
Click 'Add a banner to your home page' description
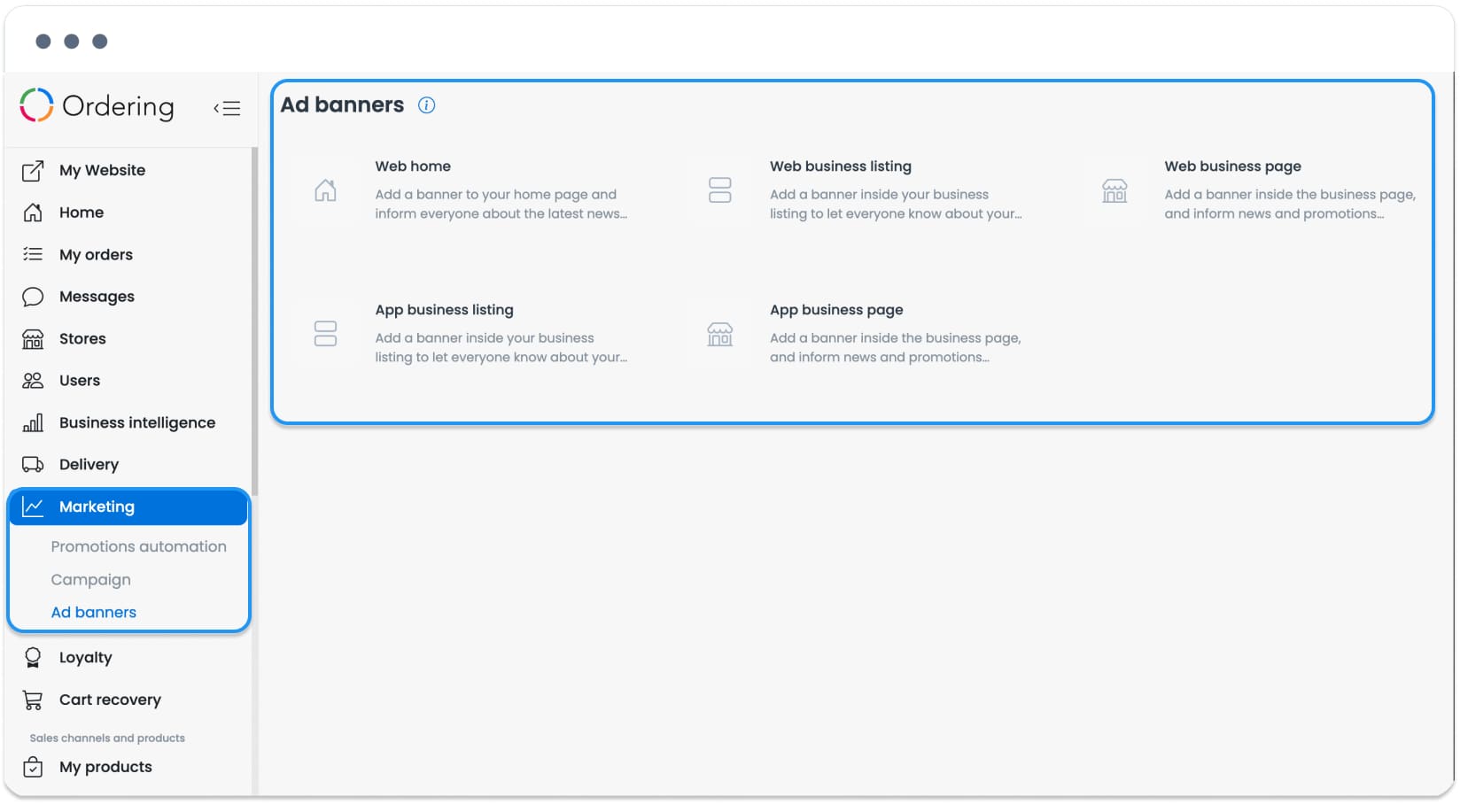(x=501, y=204)
